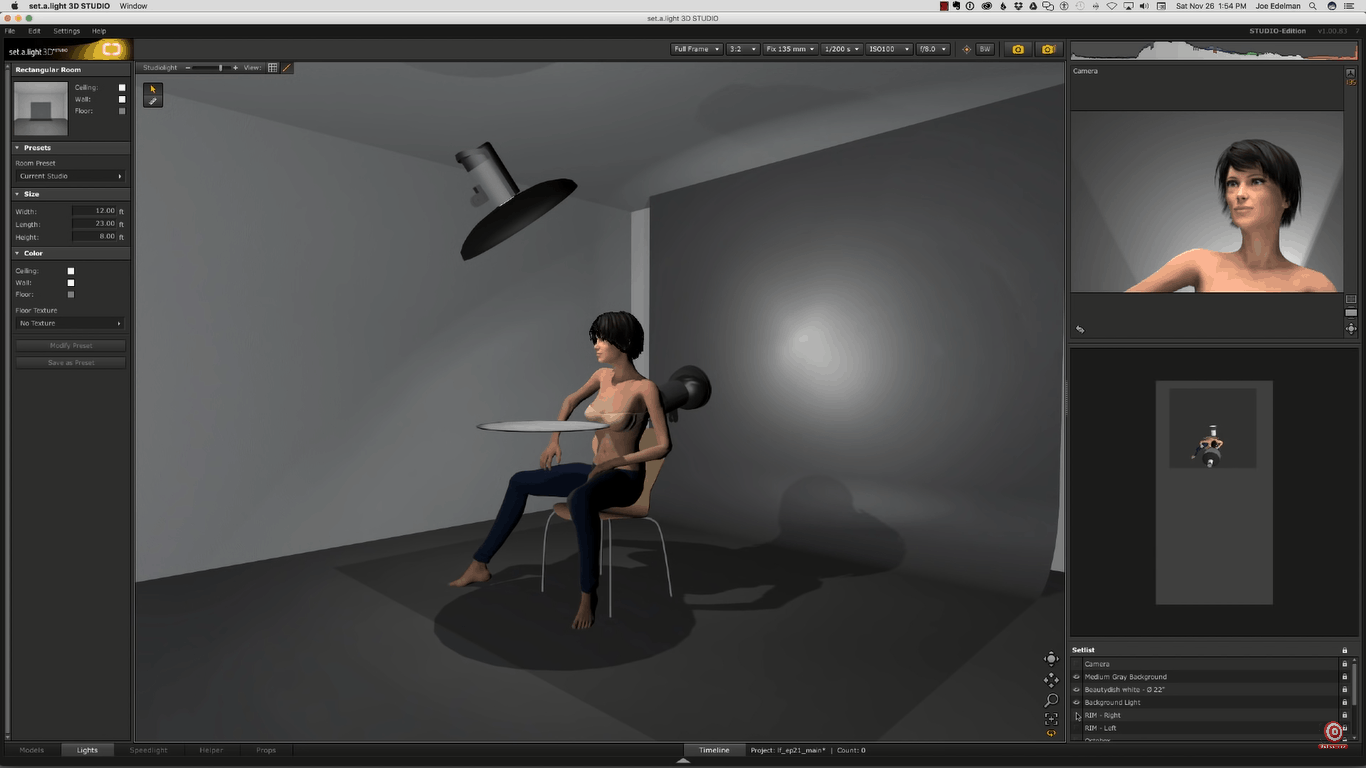Click the Studiolight minus icon
This screenshot has width=1366, height=768.
click(188, 68)
